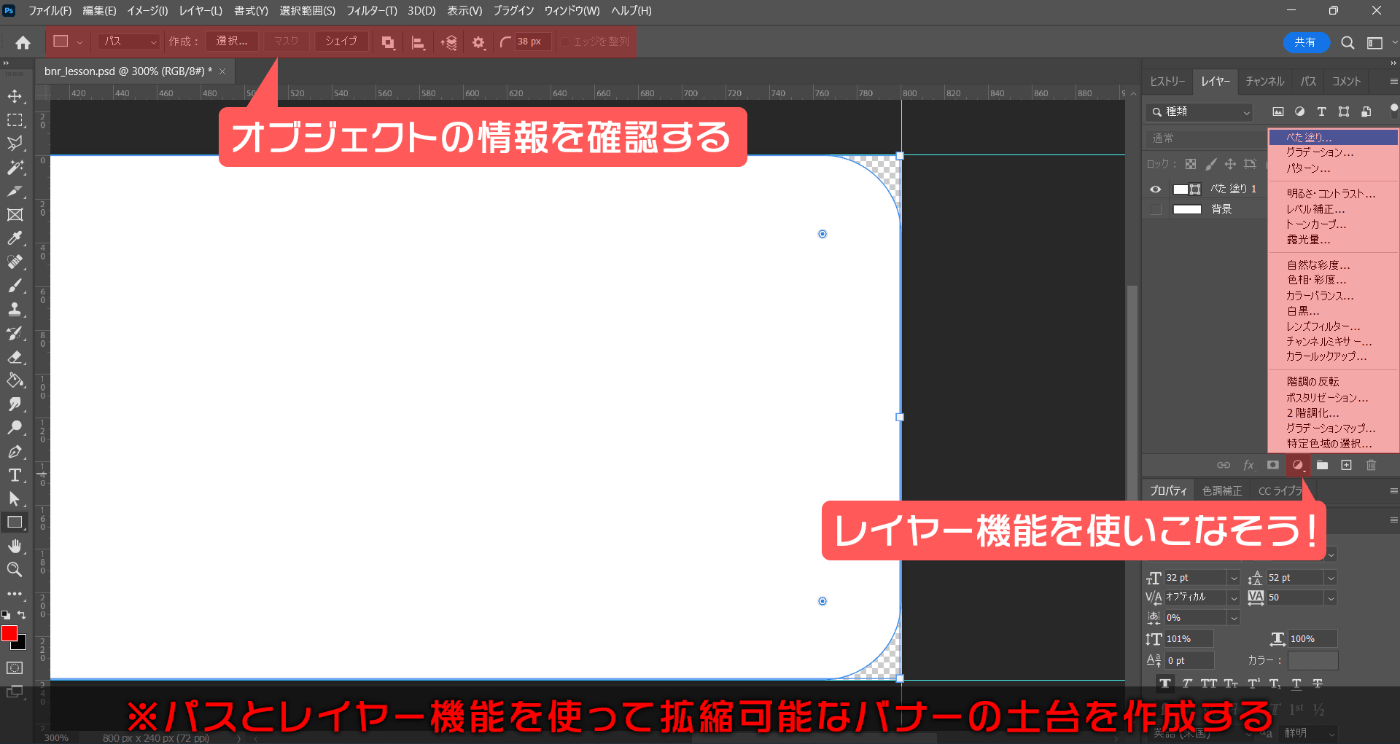Open leading 52 pt dropdown
The image size is (1400, 744).
tap(1330, 578)
